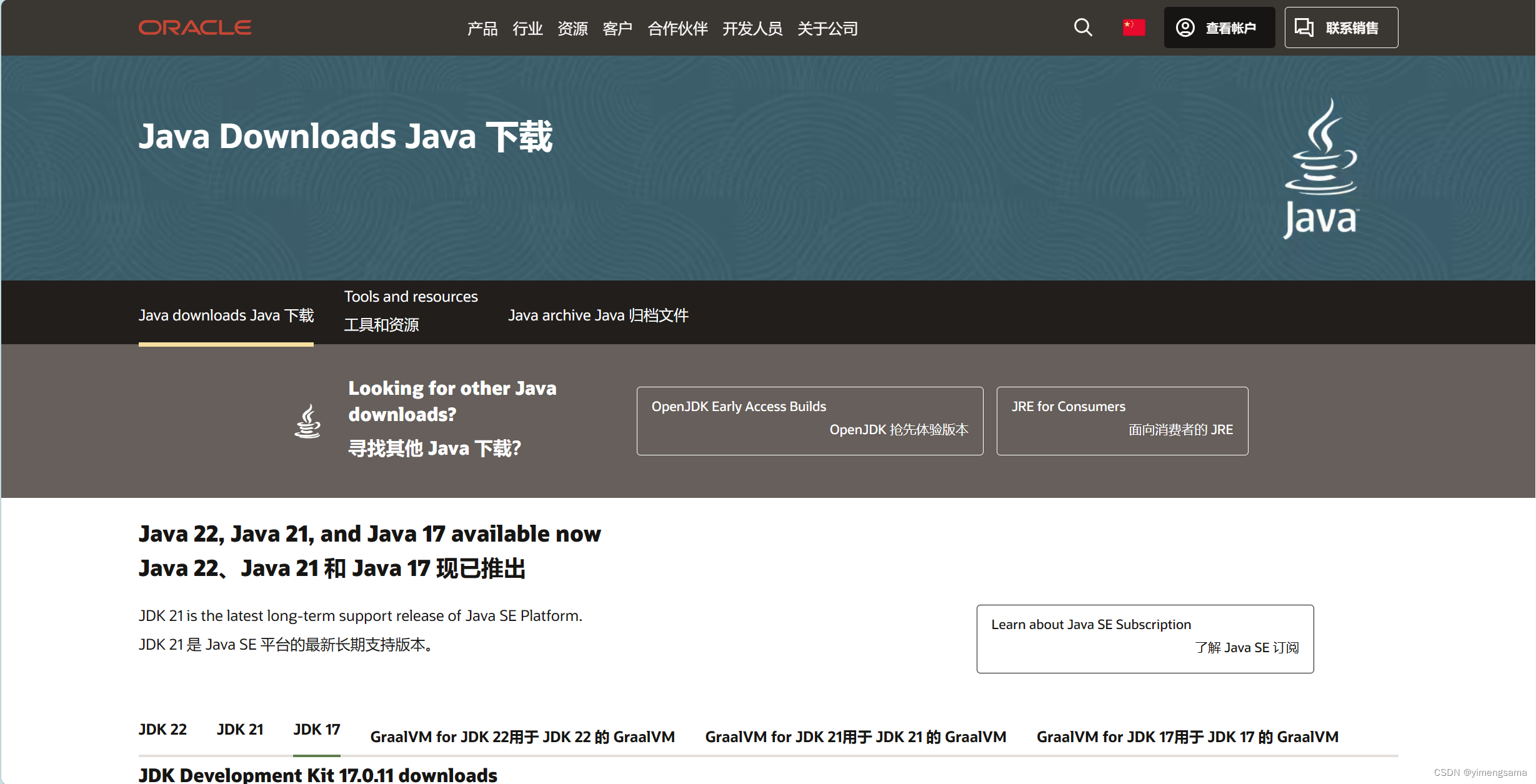Switch to Java archive tab

[x=598, y=315]
